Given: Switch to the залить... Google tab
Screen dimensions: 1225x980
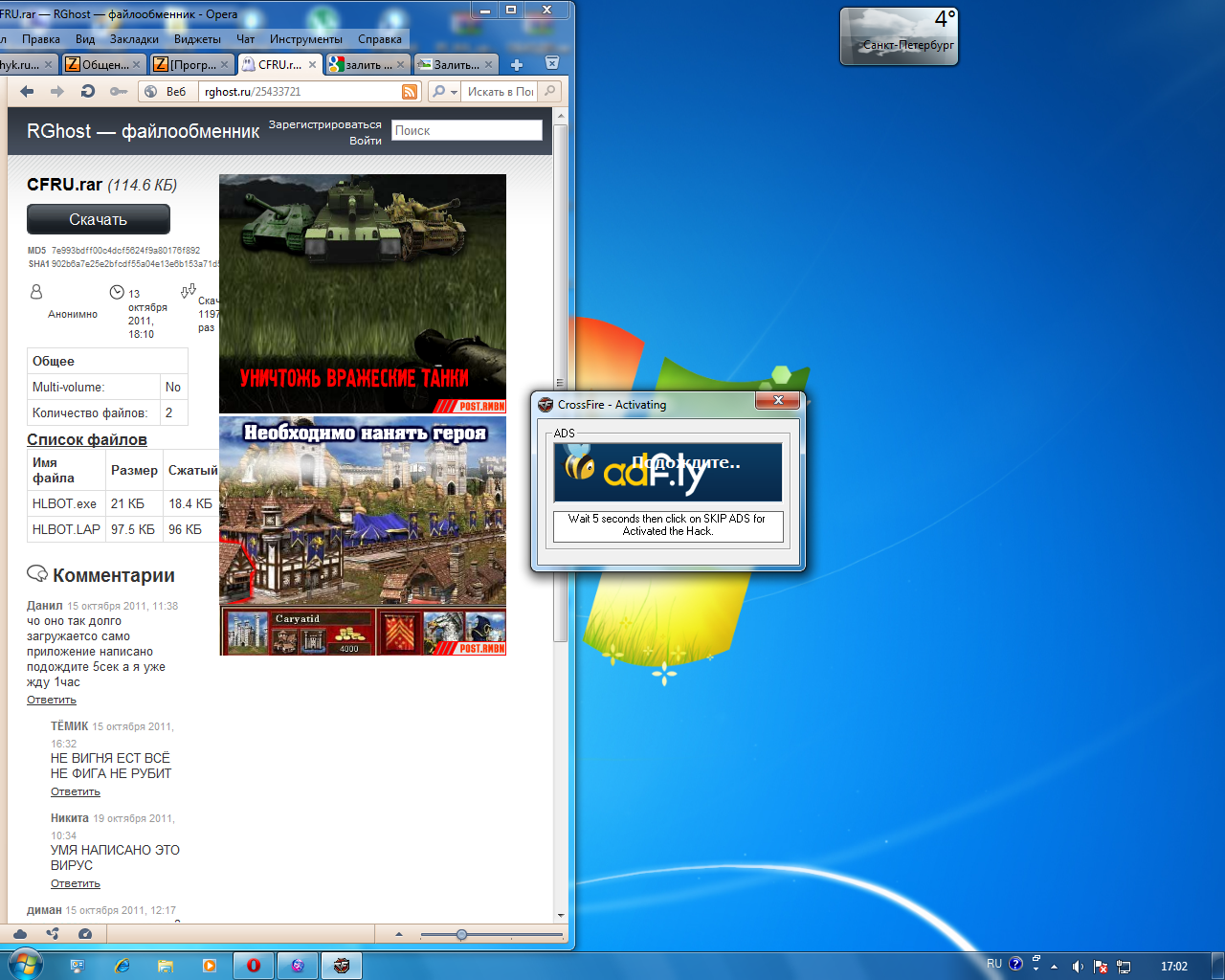Looking at the screenshot, I should (x=367, y=64).
